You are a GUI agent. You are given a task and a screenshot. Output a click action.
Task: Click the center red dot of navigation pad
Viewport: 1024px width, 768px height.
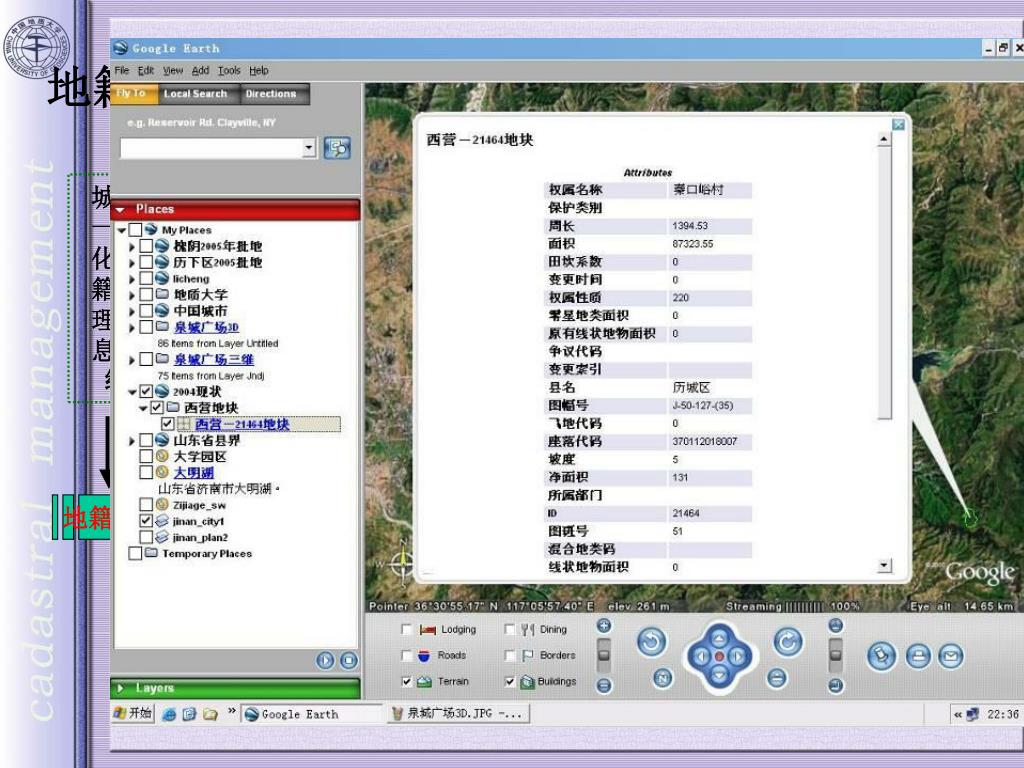pos(719,656)
